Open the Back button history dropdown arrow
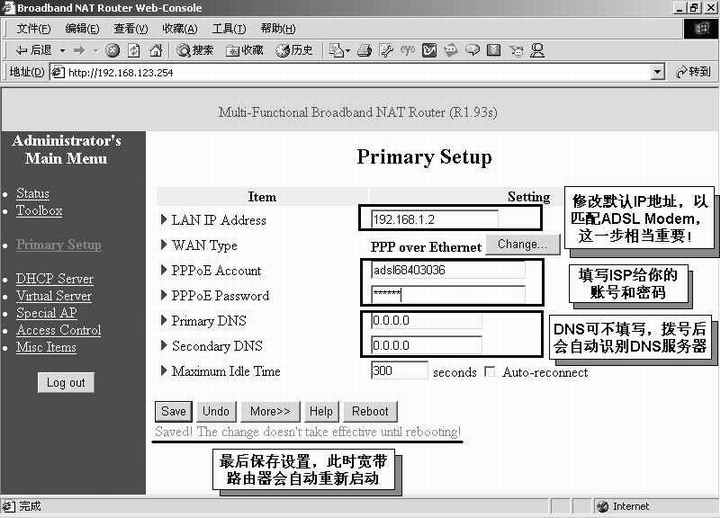Image resolution: width=720 pixels, height=518 pixels. point(62,51)
